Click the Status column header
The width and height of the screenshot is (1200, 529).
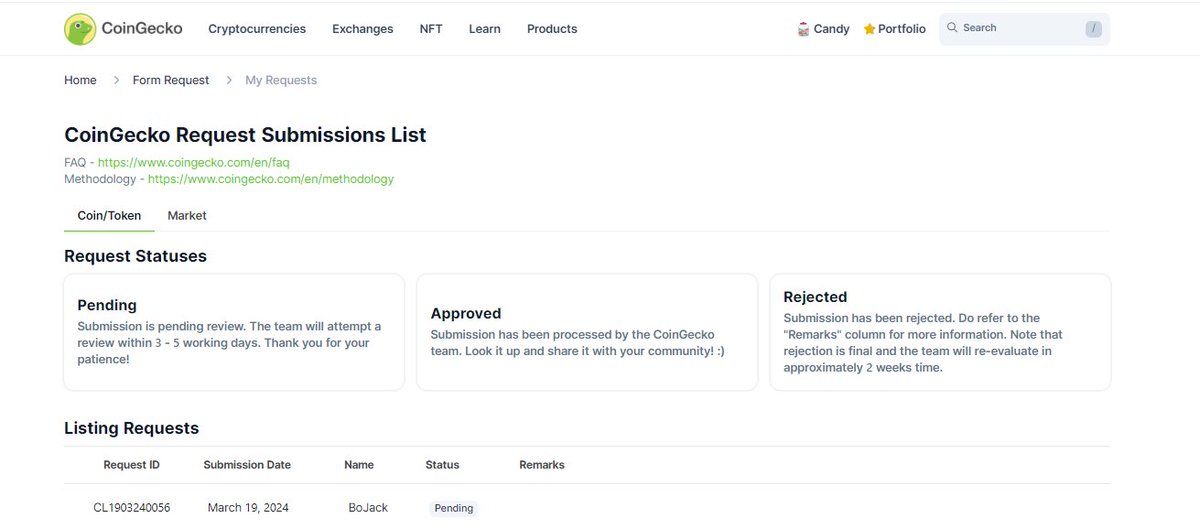(442, 465)
